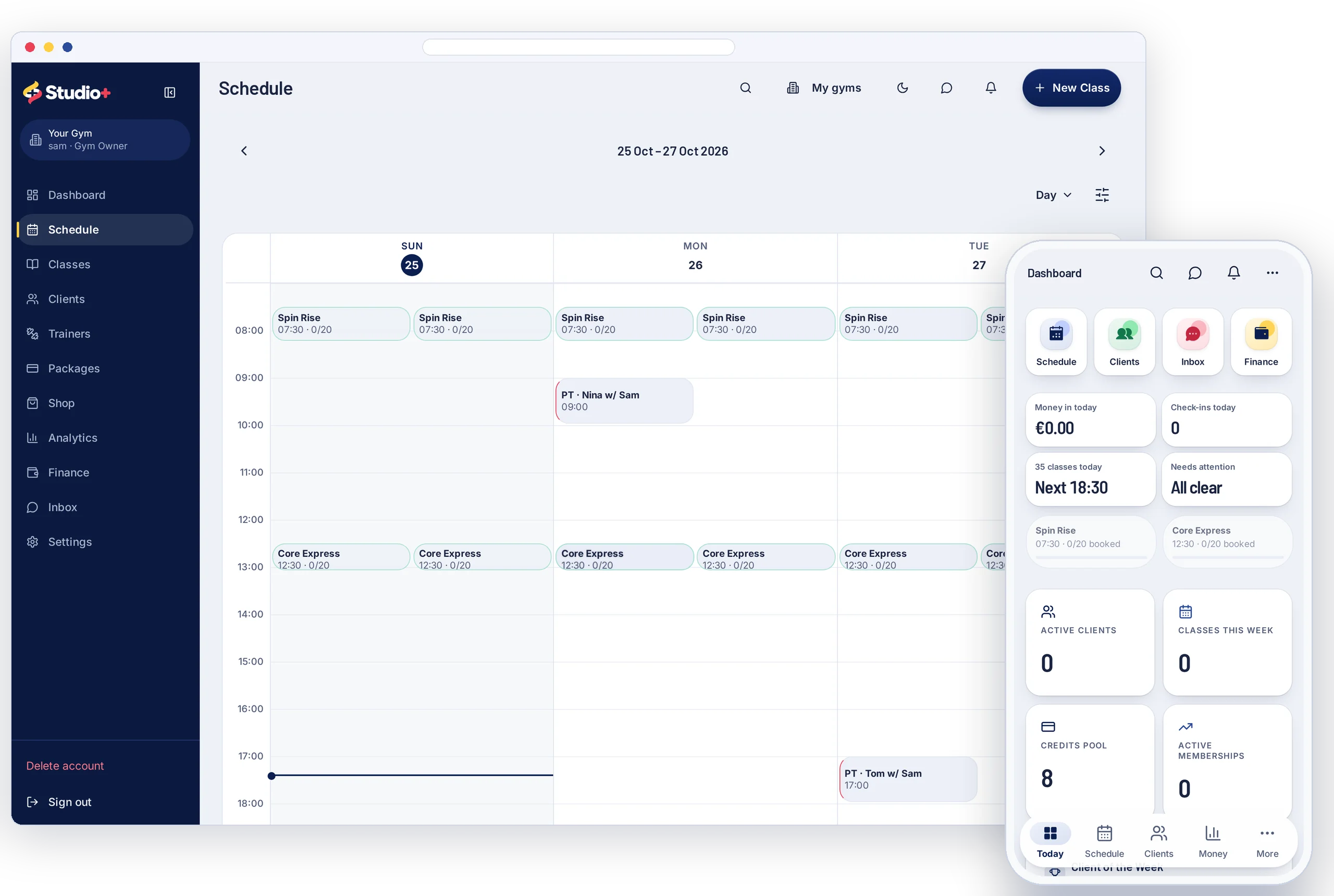1334x896 pixels.
Task: Select Schedule tab in mobile bottom bar
Action: tap(1104, 841)
